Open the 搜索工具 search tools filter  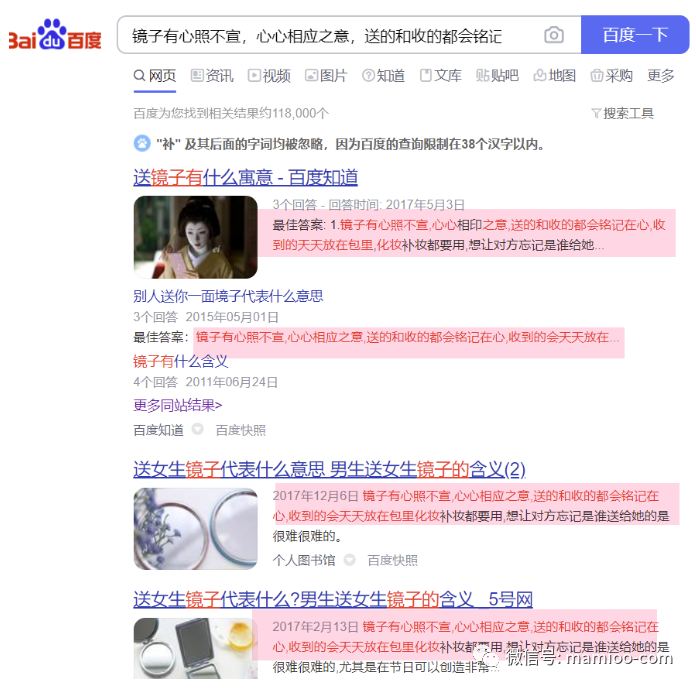tap(622, 114)
